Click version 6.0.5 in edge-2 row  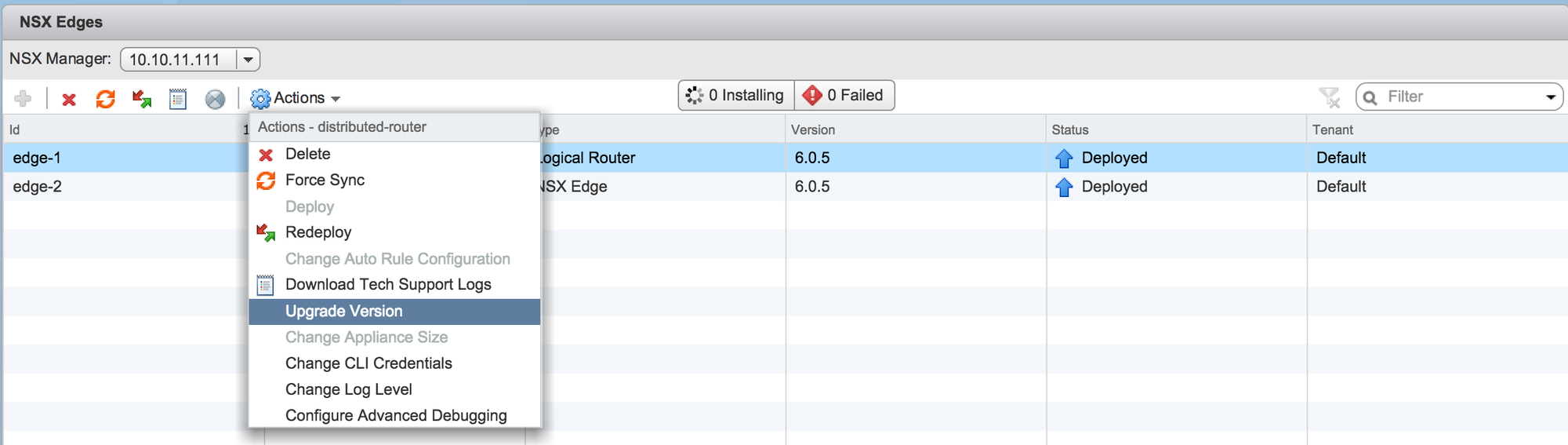pos(812,188)
